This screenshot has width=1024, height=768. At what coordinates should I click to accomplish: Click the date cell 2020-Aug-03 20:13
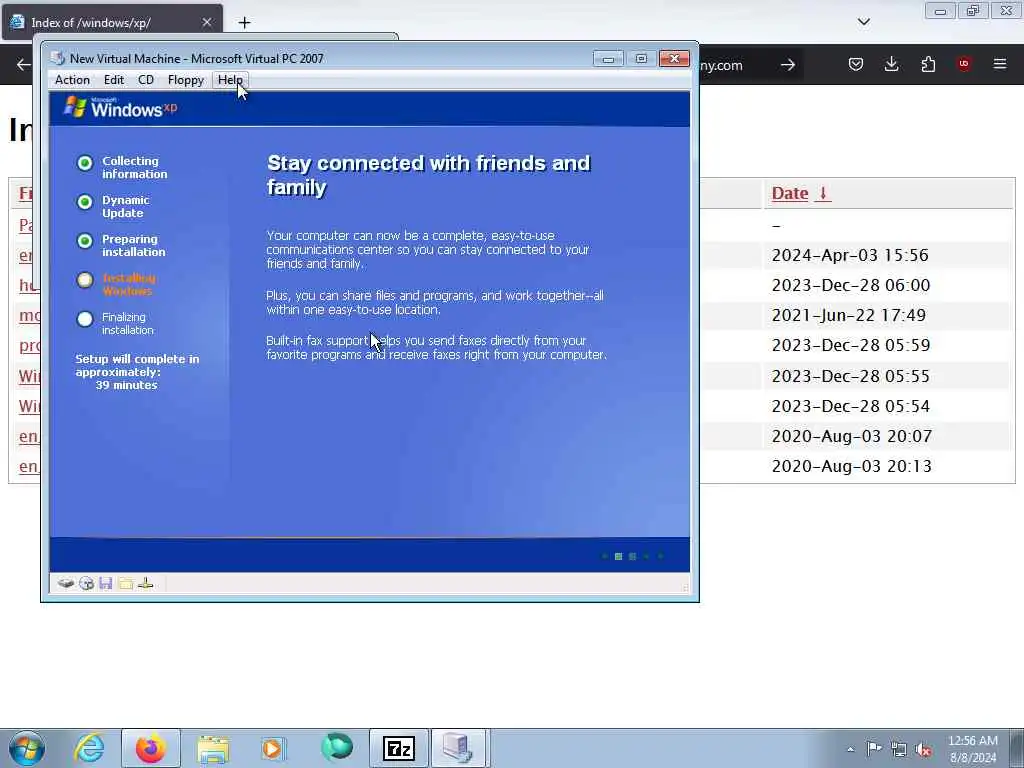pos(852,466)
